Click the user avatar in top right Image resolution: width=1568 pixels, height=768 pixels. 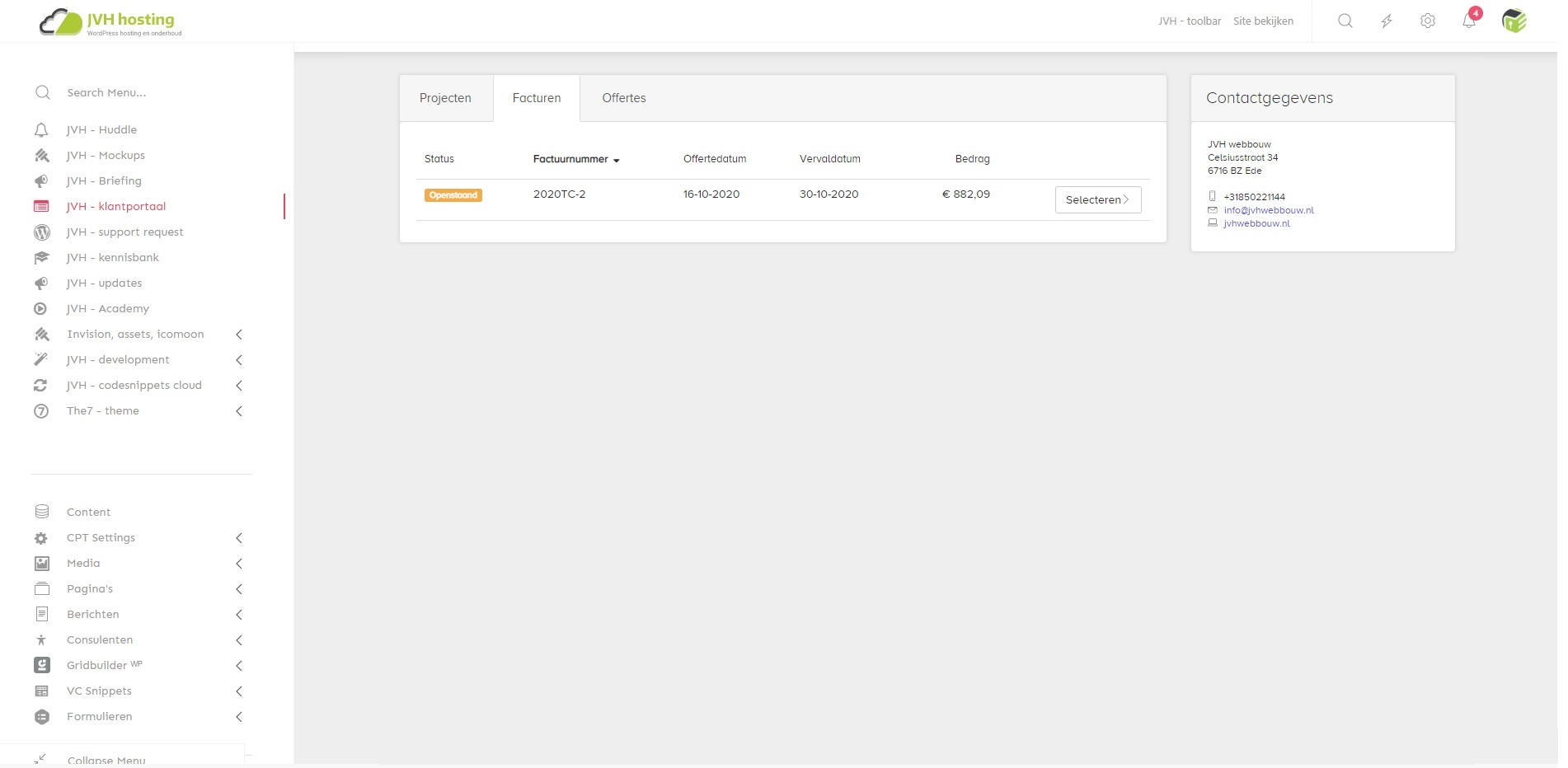click(1514, 21)
